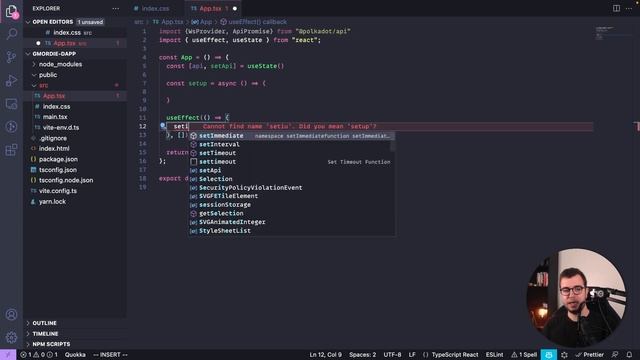Click ESLint status bar item
640x360 pixels.
494,355
